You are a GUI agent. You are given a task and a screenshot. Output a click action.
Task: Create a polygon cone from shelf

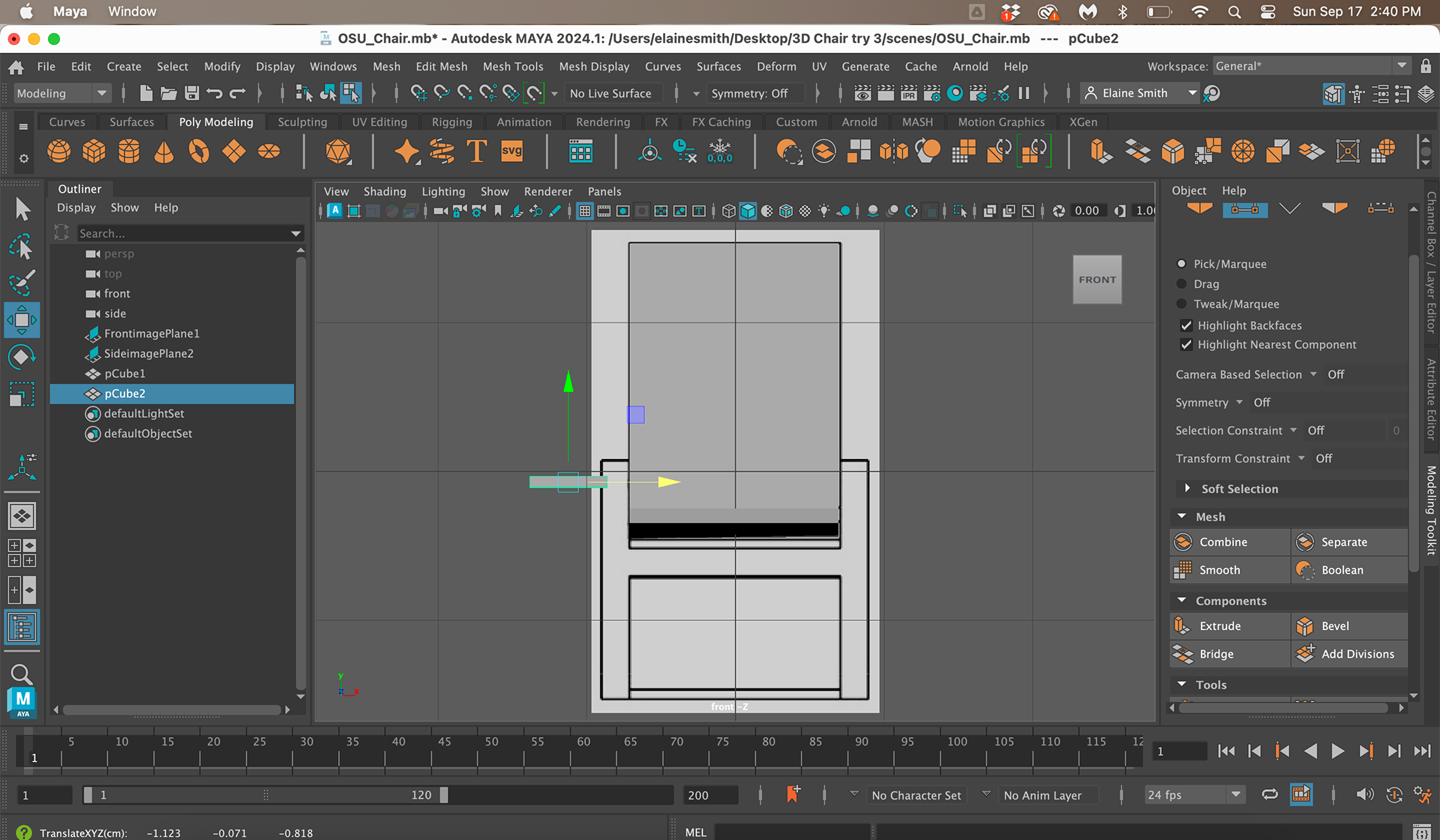click(163, 151)
